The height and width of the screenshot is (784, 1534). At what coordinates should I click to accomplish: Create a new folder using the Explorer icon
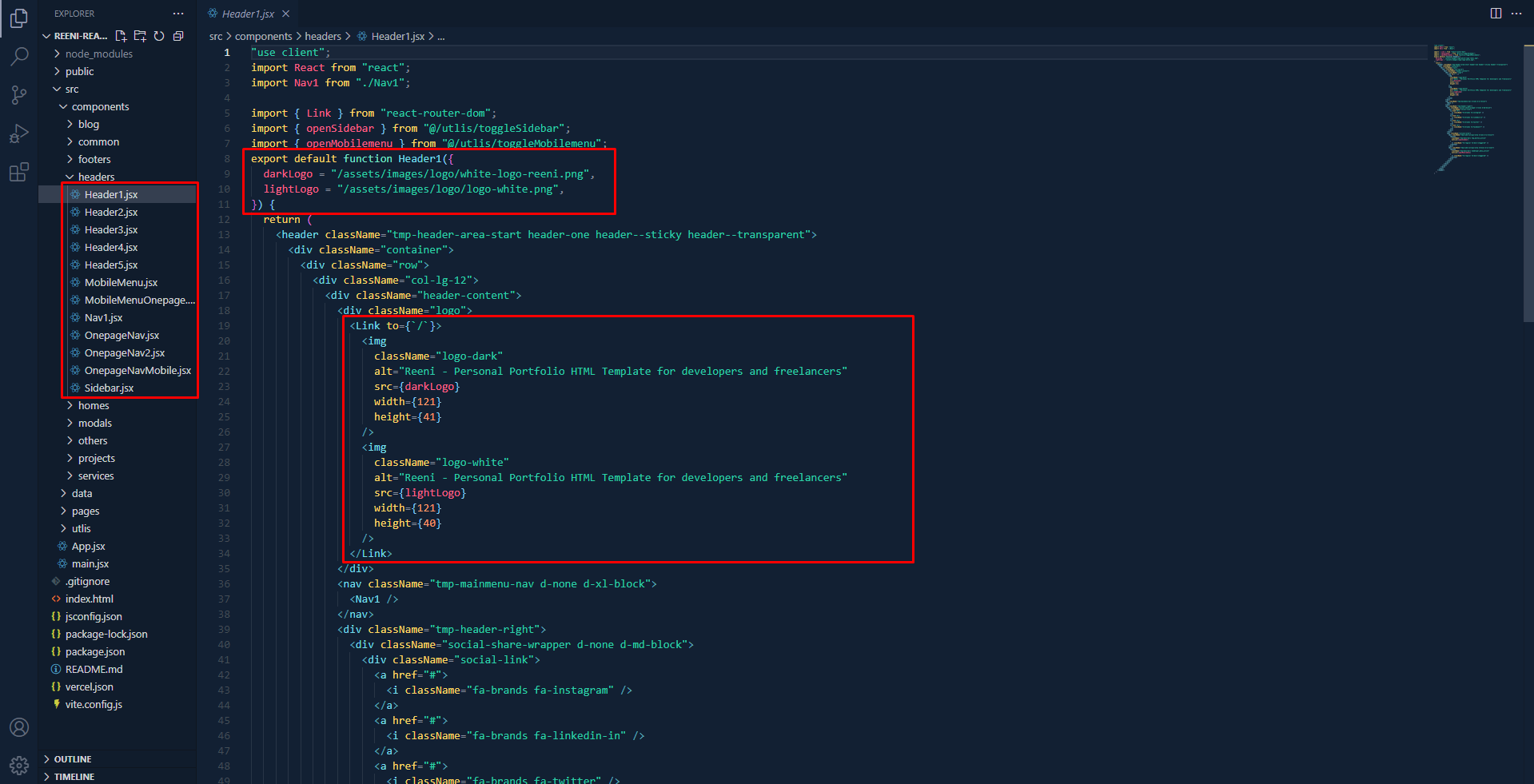click(140, 36)
